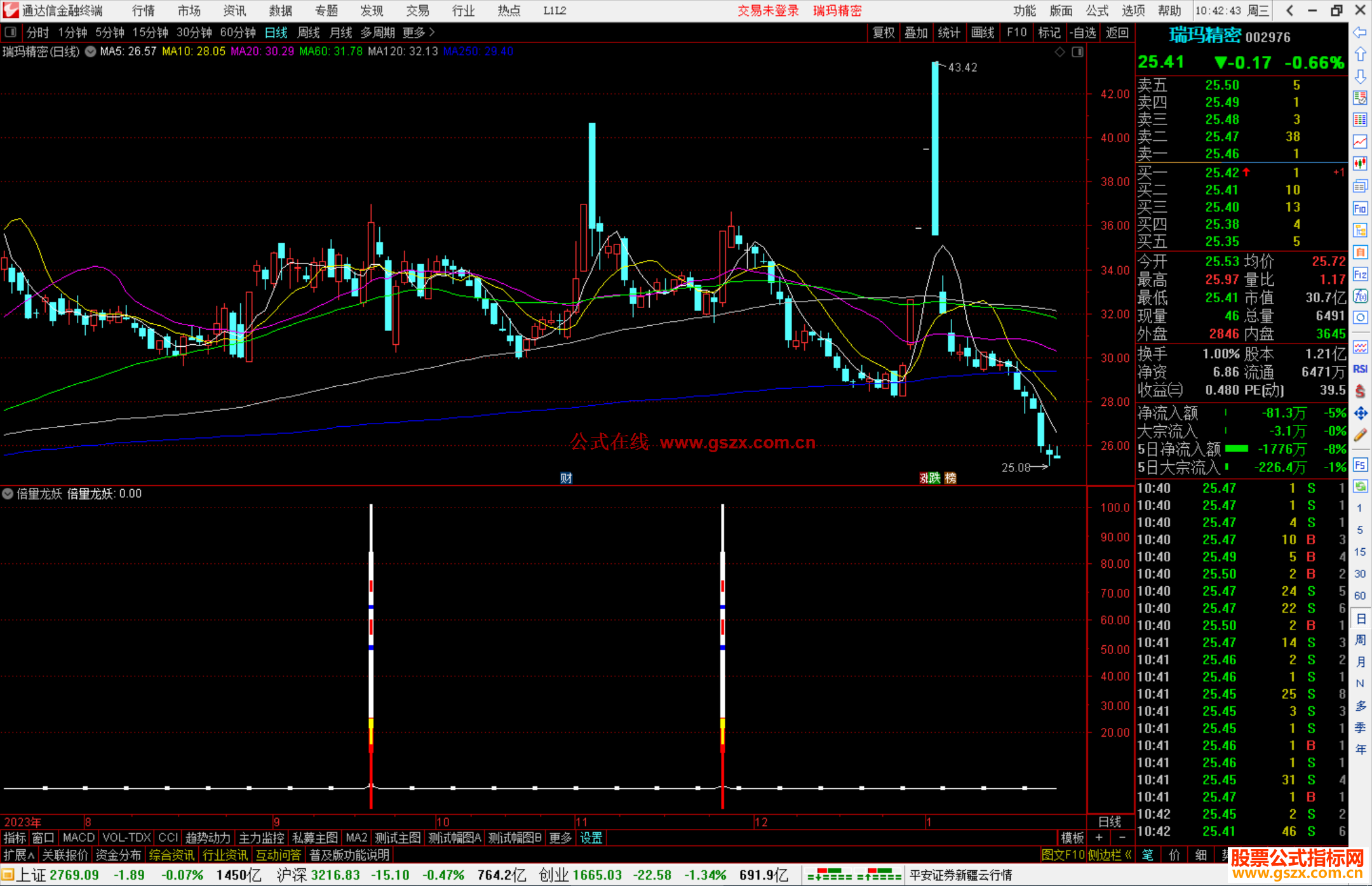Click the 设置 indicator settings link
The image size is (1372, 886).
(x=591, y=838)
